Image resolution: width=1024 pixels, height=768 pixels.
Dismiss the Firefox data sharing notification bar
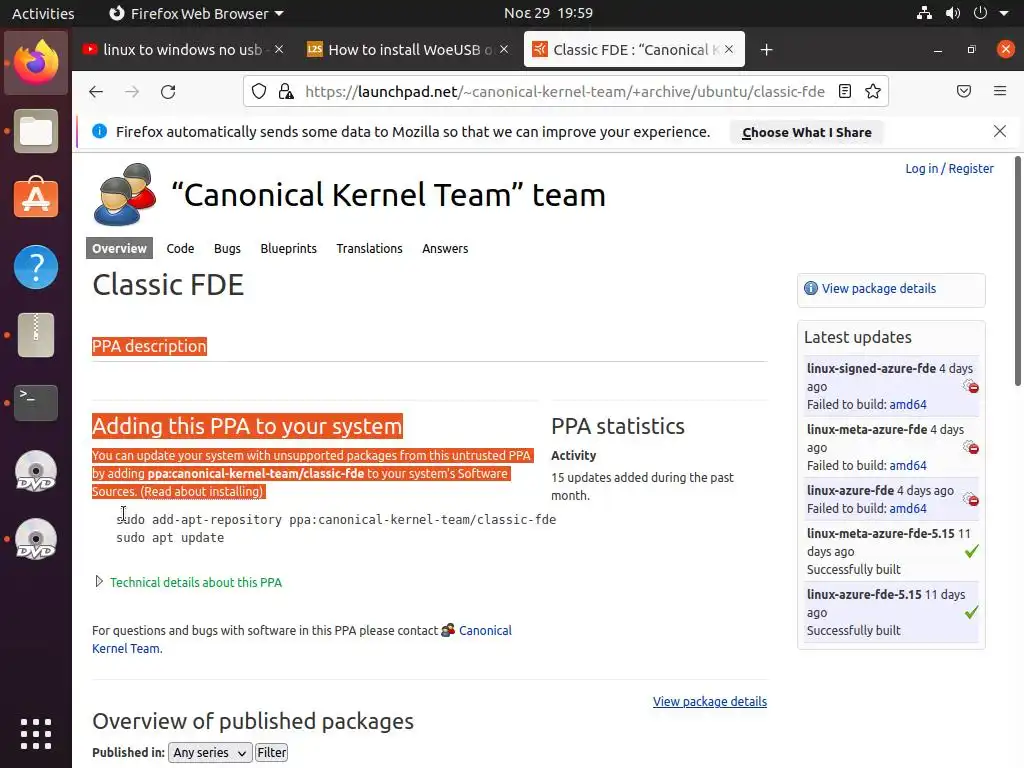click(x=1000, y=131)
